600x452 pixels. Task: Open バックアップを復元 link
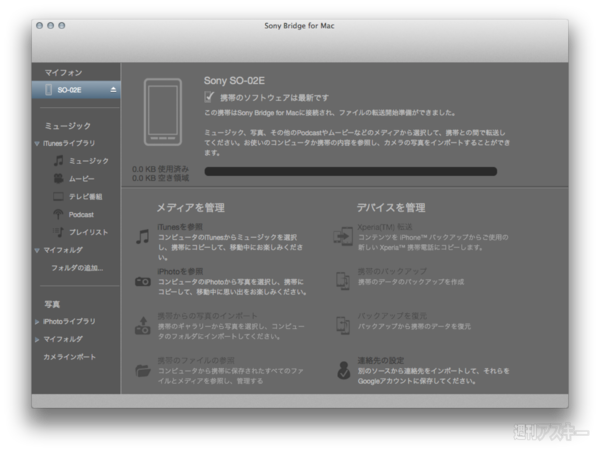click(x=392, y=316)
